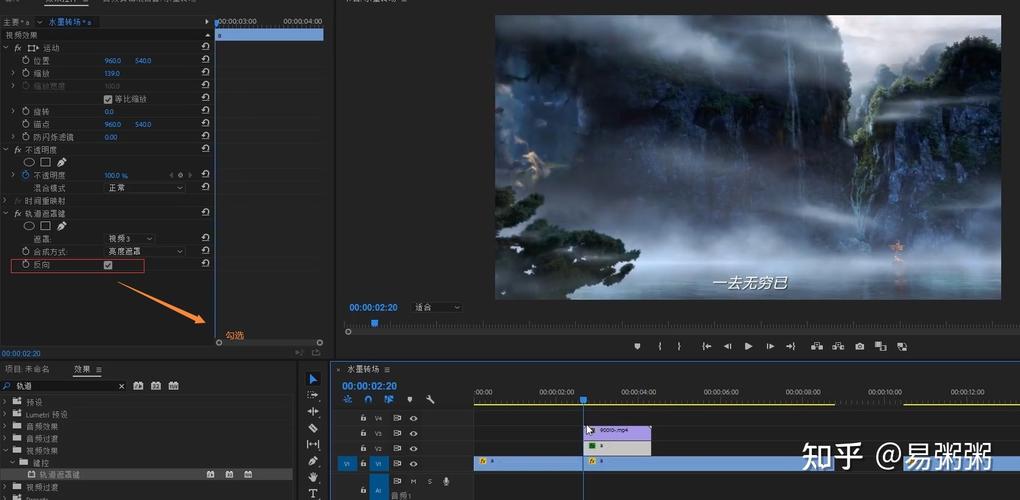The width and height of the screenshot is (1020, 500).
Task: Toggle Linked Selection in timeline
Action: pyautogui.click(x=389, y=399)
